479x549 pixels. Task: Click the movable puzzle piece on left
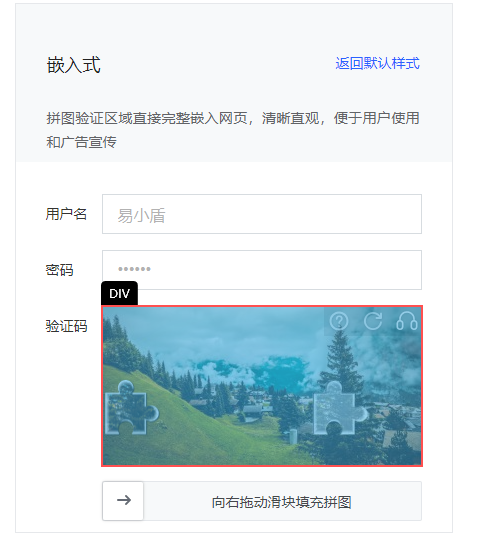tap(132, 408)
